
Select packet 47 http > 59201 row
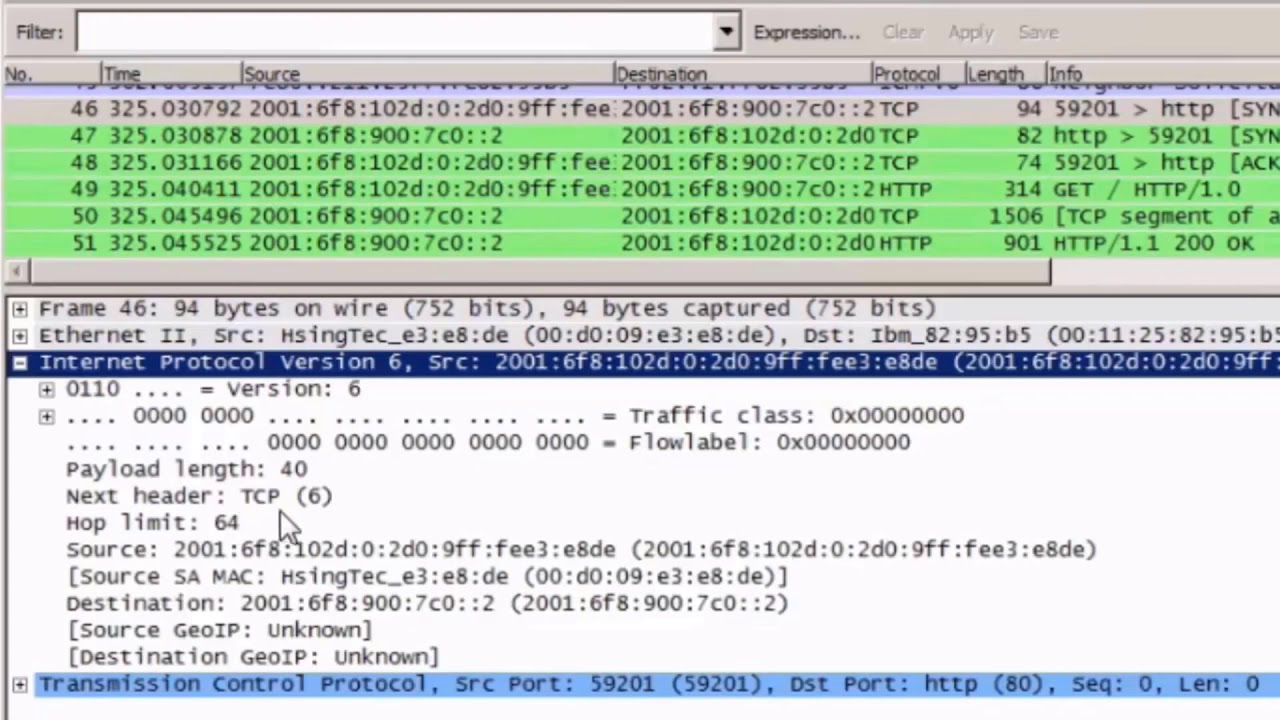(x=640, y=136)
